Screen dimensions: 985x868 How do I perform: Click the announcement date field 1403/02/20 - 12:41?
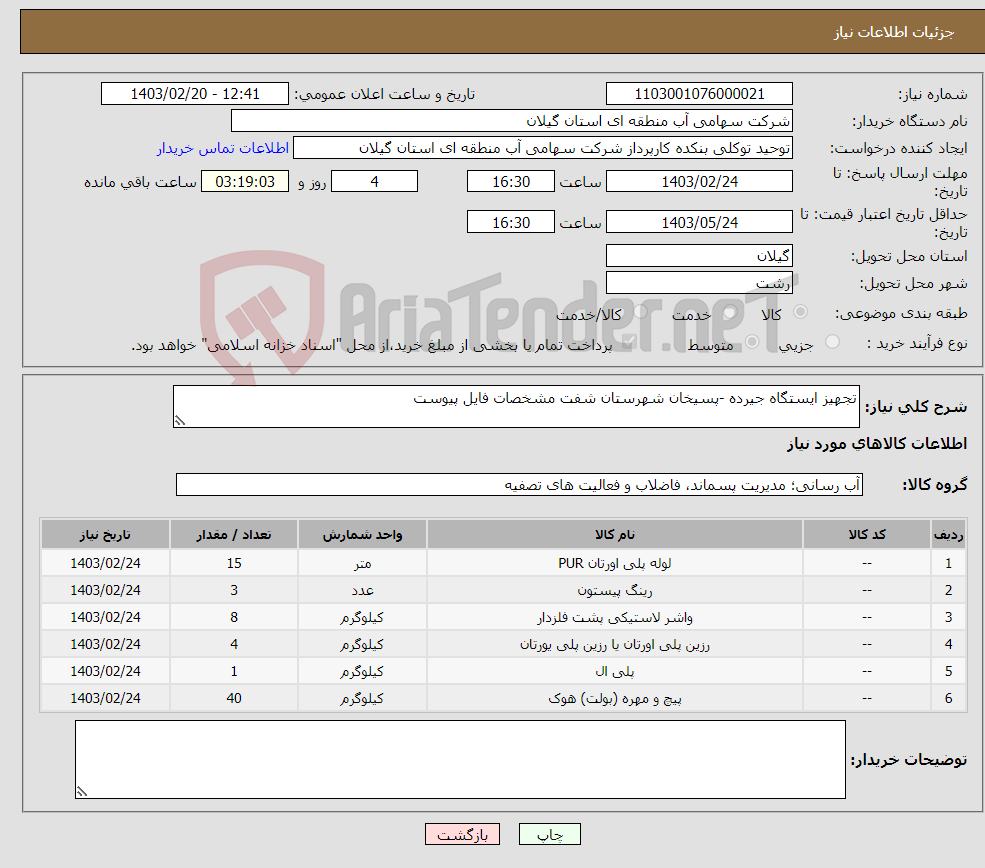pyautogui.click(x=195, y=94)
